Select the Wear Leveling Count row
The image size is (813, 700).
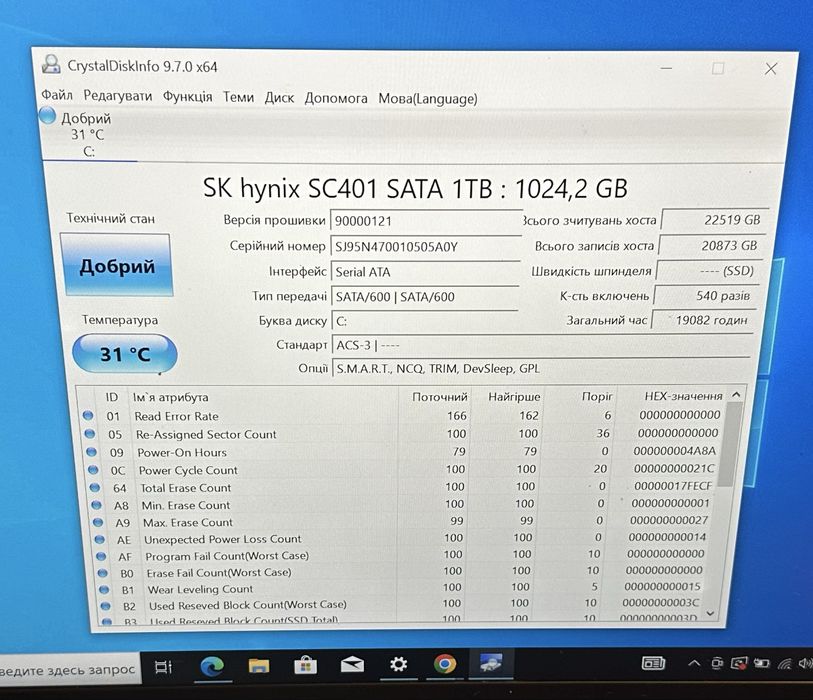[x=403, y=588]
